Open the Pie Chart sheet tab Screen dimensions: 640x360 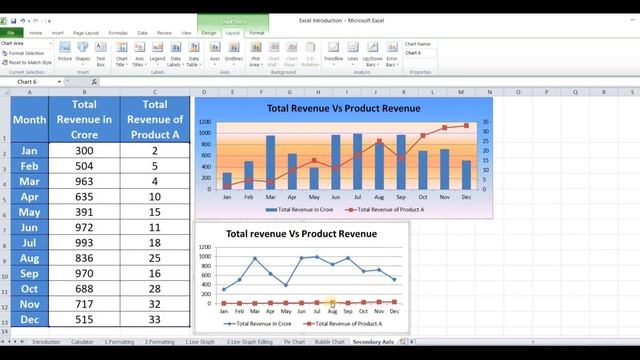[294, 342]
